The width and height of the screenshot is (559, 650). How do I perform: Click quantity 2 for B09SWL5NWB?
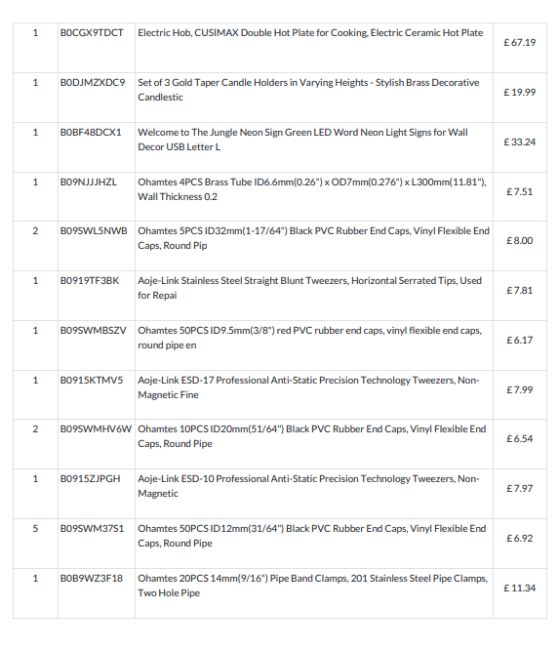coord(35,231)
